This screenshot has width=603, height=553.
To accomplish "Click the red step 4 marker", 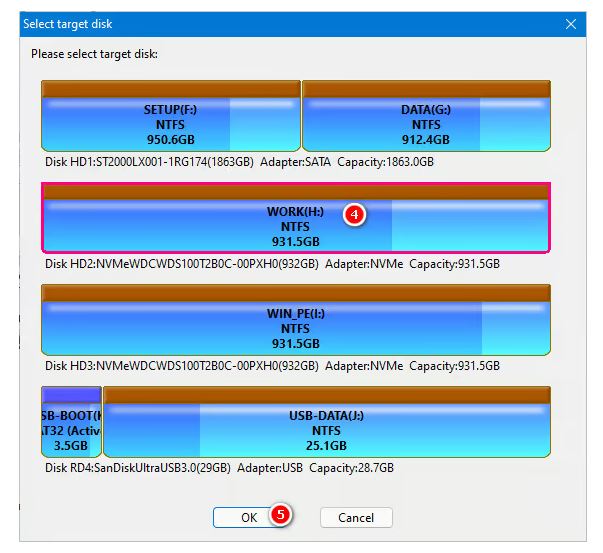I will 353,214.
